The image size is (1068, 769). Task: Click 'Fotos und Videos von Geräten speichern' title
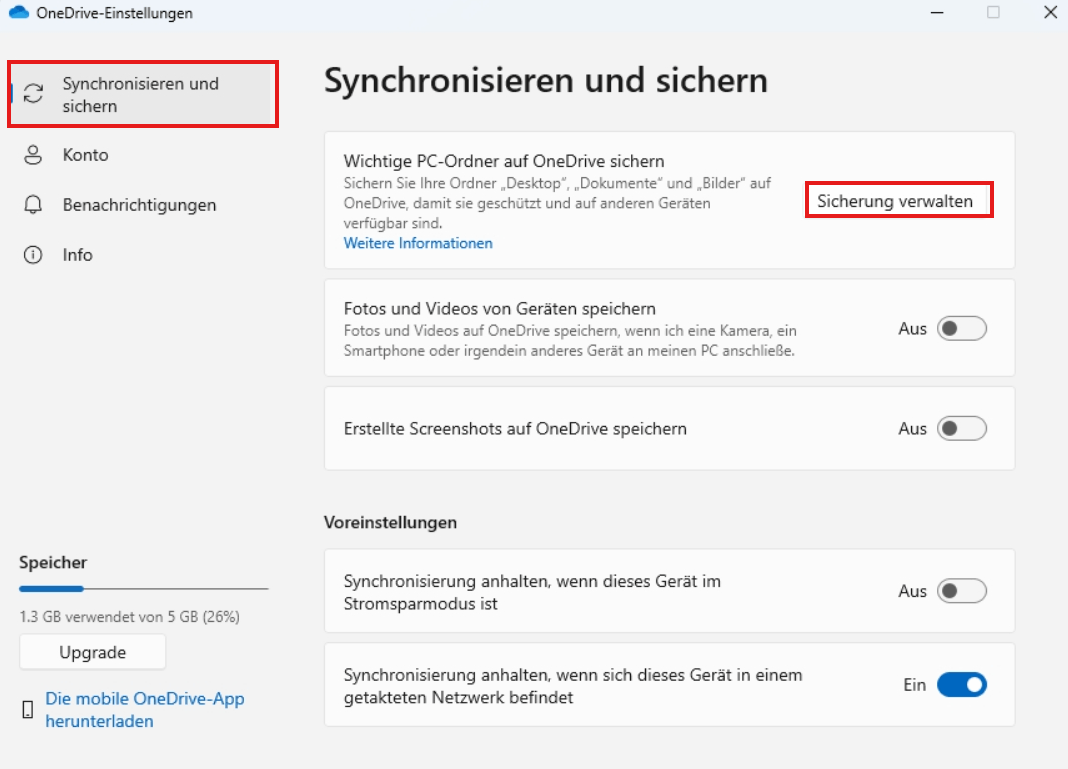499,309
